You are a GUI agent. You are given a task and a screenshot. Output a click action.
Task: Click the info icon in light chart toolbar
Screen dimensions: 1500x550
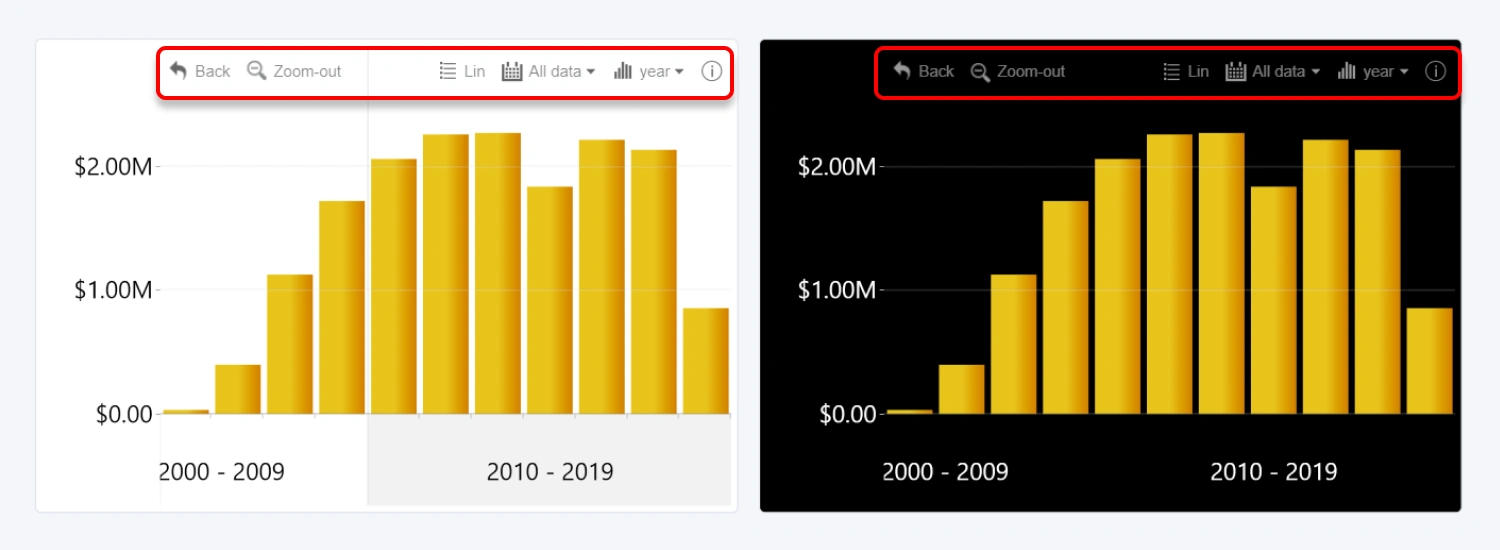pyautogui.click(x=711, y=71)
